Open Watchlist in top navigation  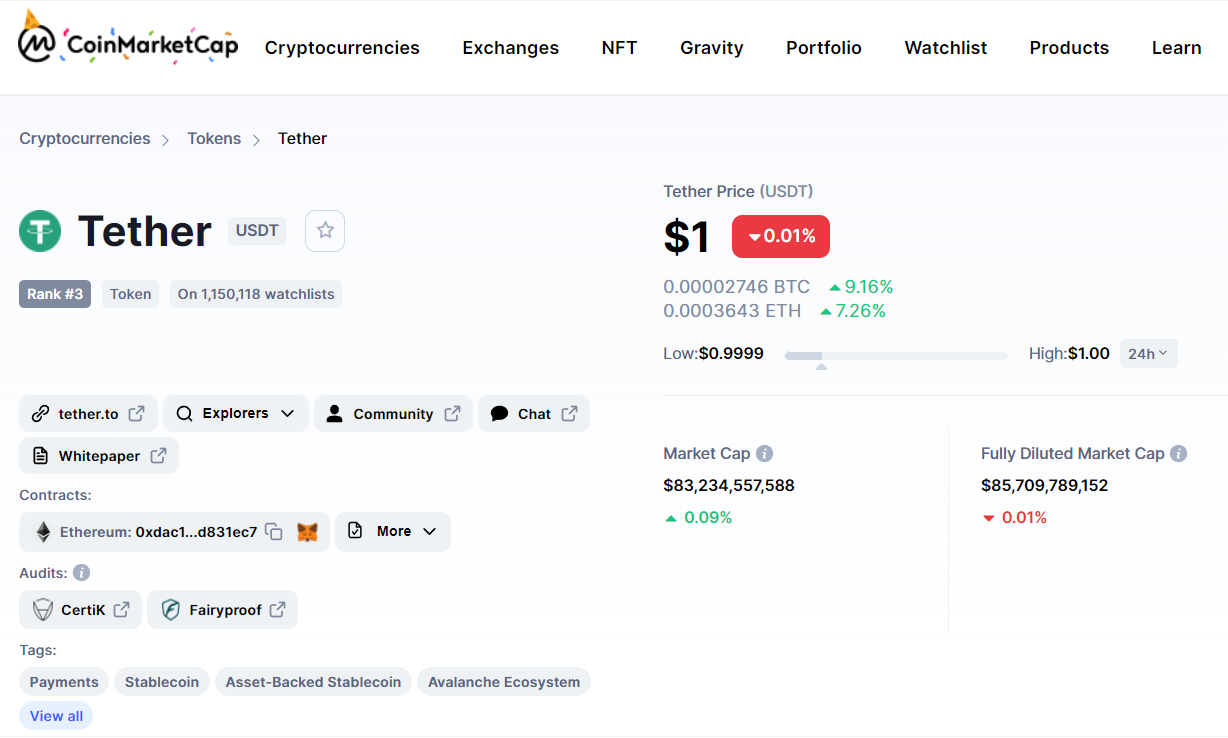coord(946,48)
